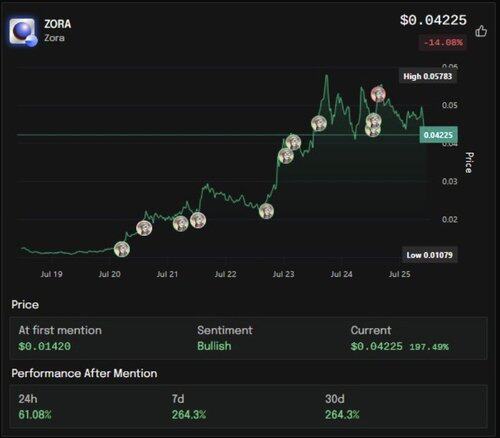The height and width of the screenshot is (438, 500).
Task: Click the mention avatar marker near Jul 20
Action: click(122, 249)
